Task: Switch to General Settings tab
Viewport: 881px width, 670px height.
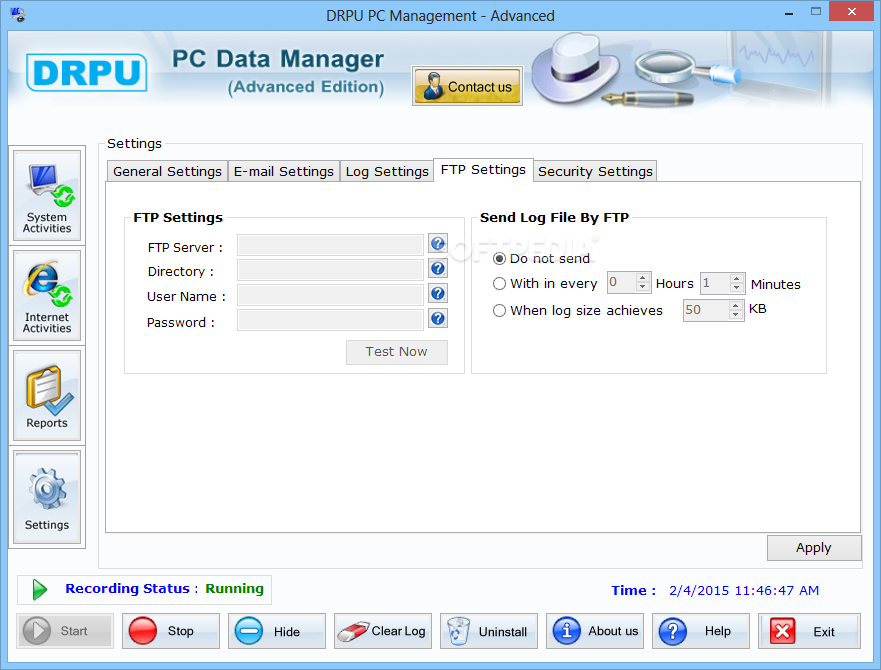Action: [167, 171]
